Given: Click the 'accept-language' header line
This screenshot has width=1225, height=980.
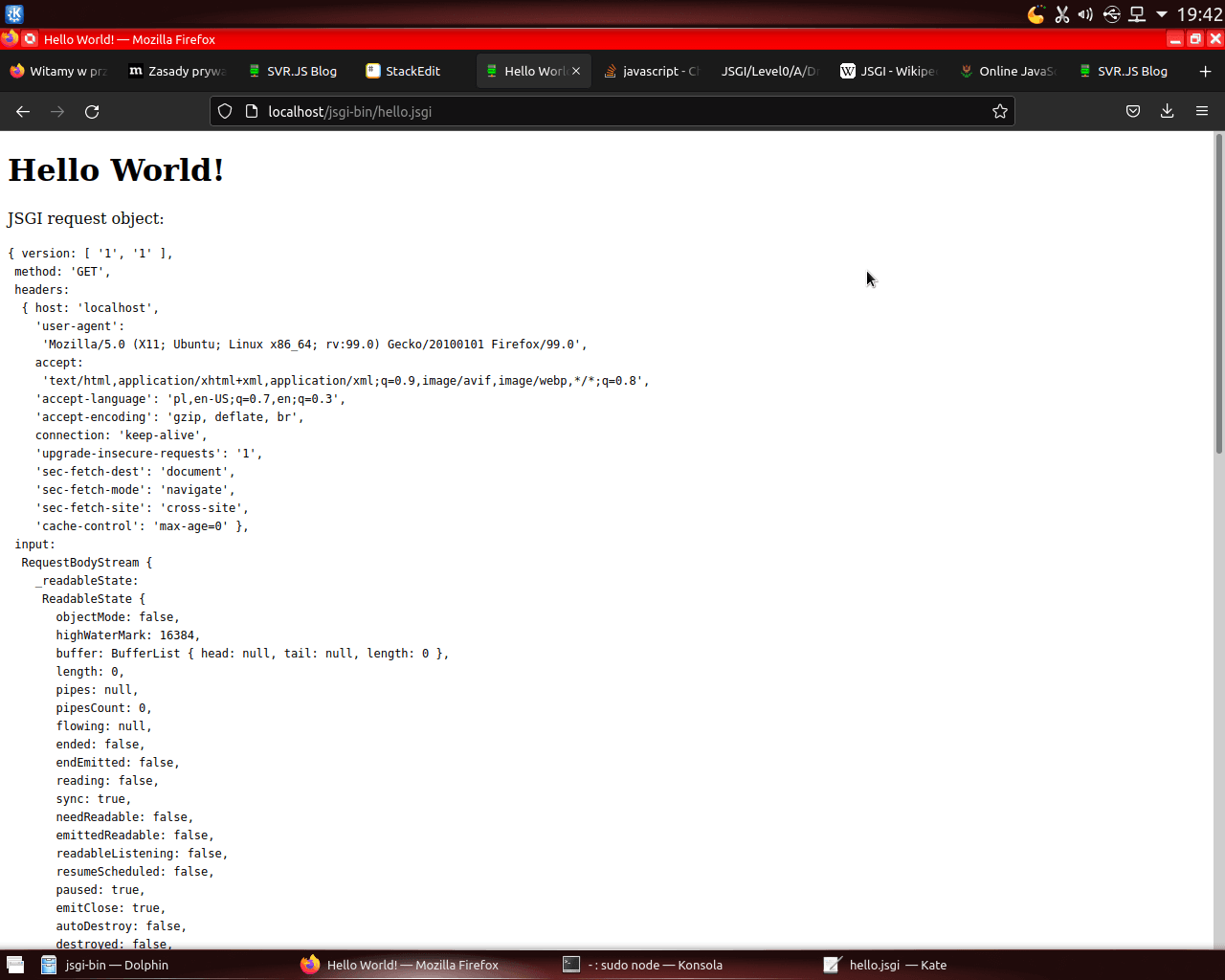Looking at the screenshot, I should coord(190,399).
